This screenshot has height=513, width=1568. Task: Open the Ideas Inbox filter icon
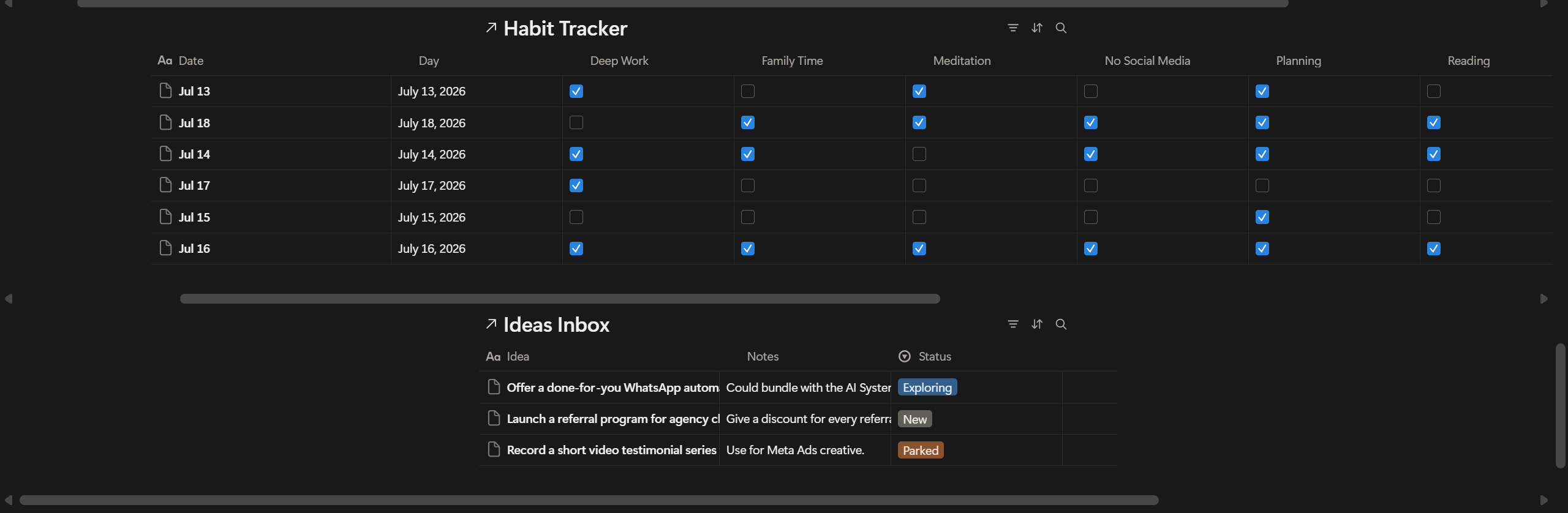click(1013, 324)
